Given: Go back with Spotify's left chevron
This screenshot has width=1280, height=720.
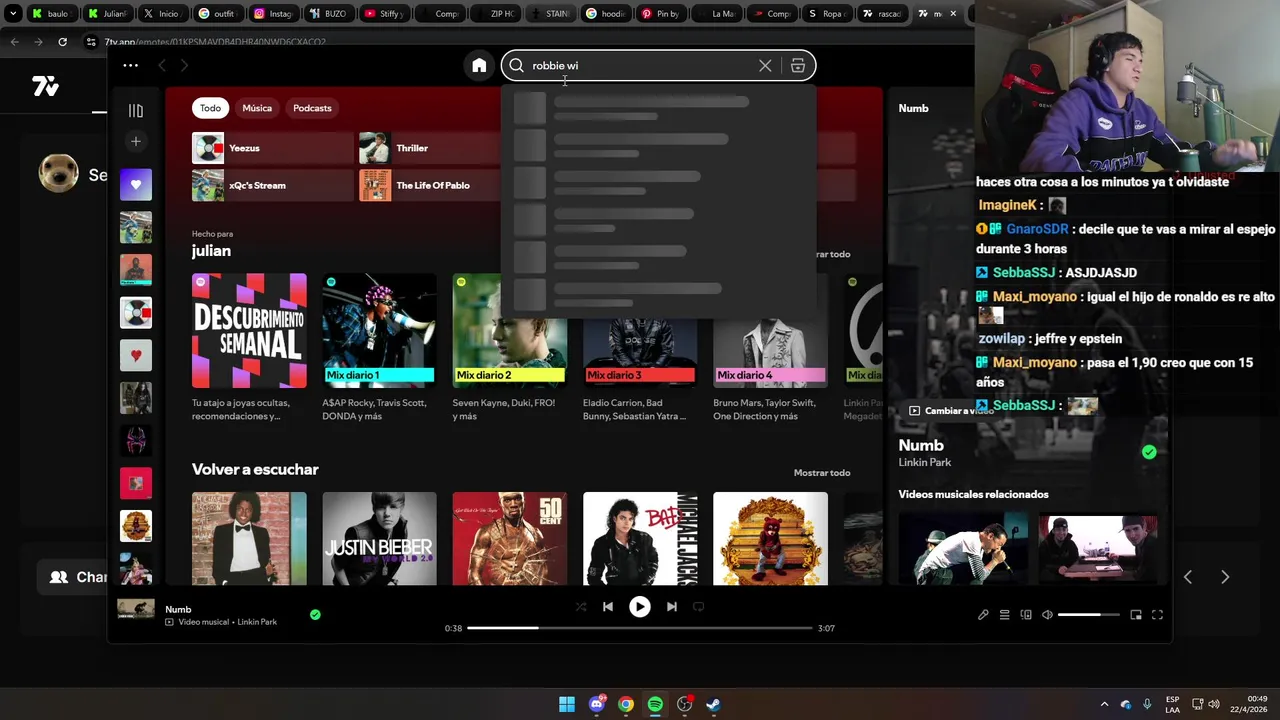Looking at the screenshot, I should tap(162, 66).
